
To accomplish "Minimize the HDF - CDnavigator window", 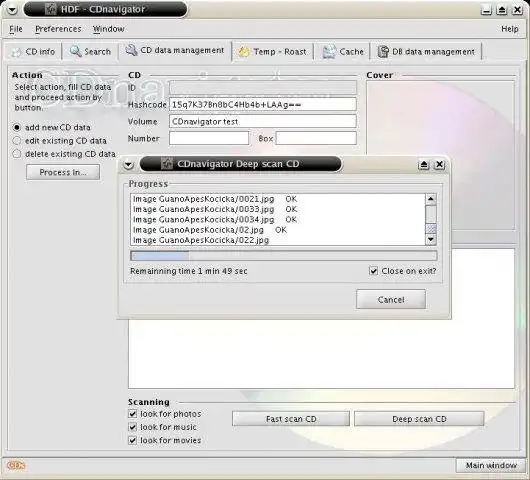I will pos(486,10).
